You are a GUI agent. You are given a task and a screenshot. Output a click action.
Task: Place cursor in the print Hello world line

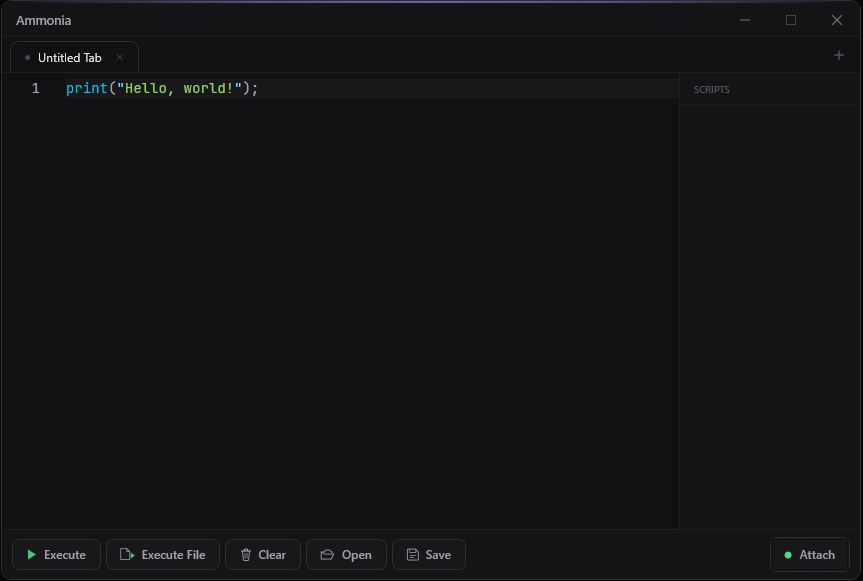162,89
